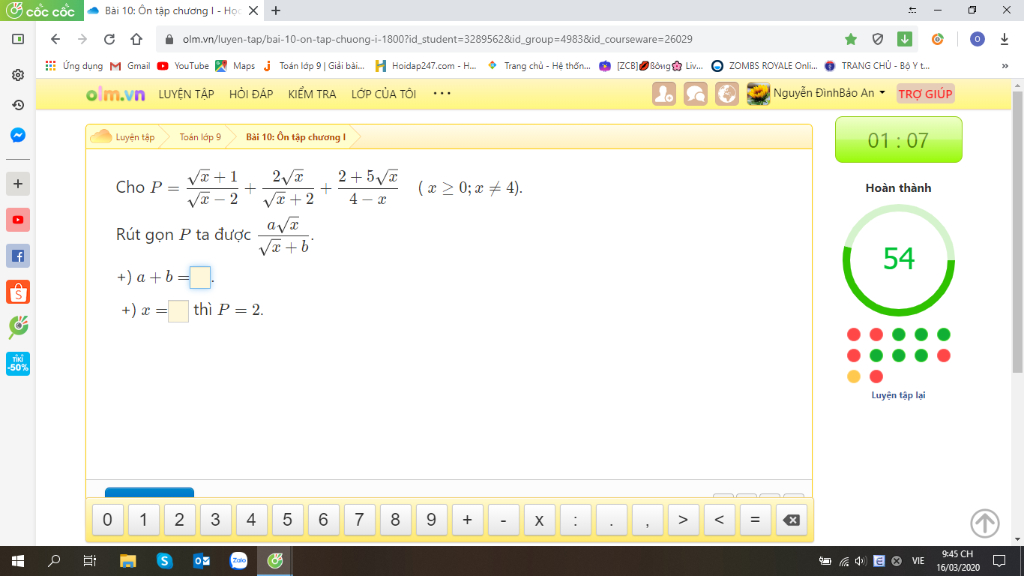This screenshot has height=576, width=1024.
Task: Open the Windows notification center
Action: click(x=999, y=560)
